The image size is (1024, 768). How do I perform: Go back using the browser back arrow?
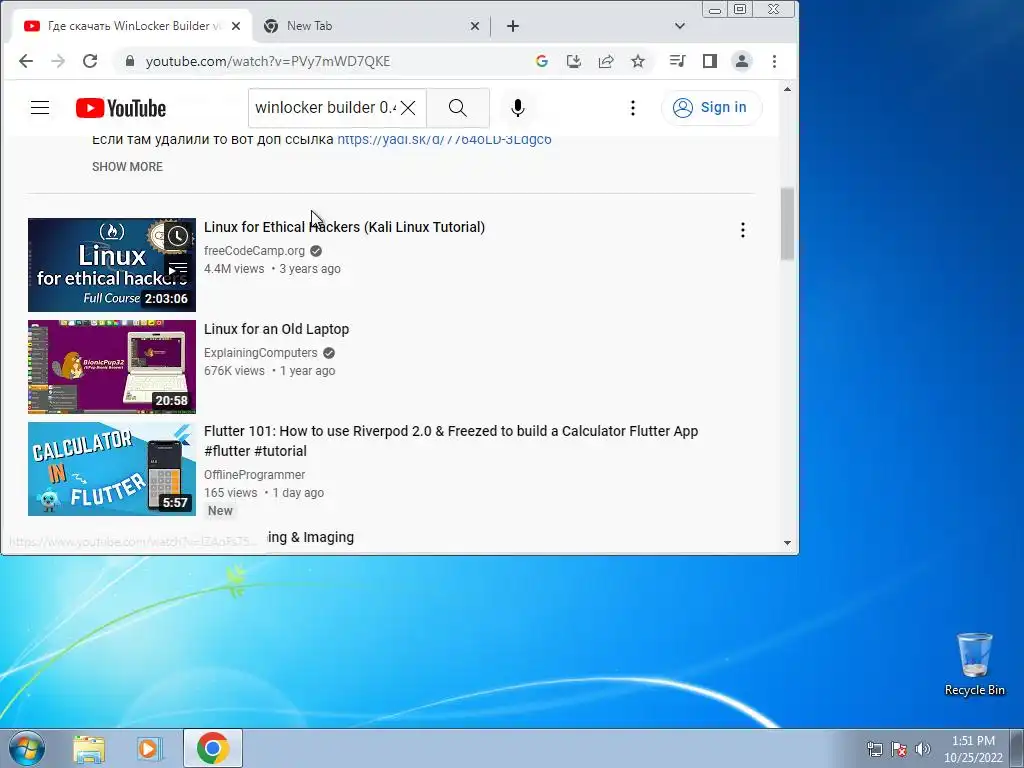pos(25,61)
